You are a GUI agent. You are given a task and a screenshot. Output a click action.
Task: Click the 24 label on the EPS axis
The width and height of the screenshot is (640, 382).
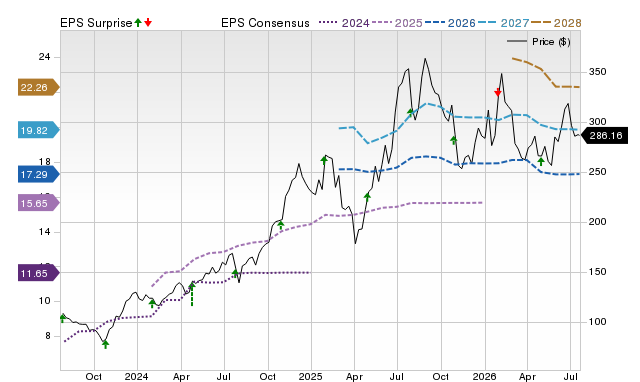tap(44, 57)
